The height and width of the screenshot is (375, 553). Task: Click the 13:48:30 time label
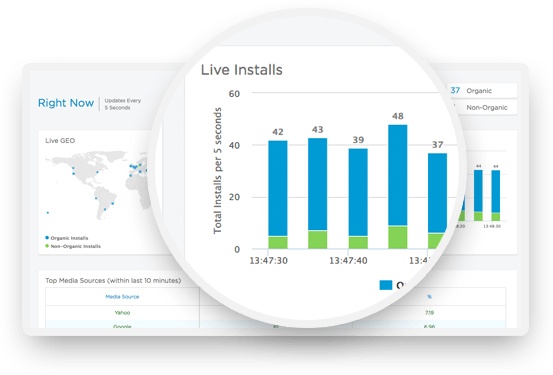[x=492, y=226]
